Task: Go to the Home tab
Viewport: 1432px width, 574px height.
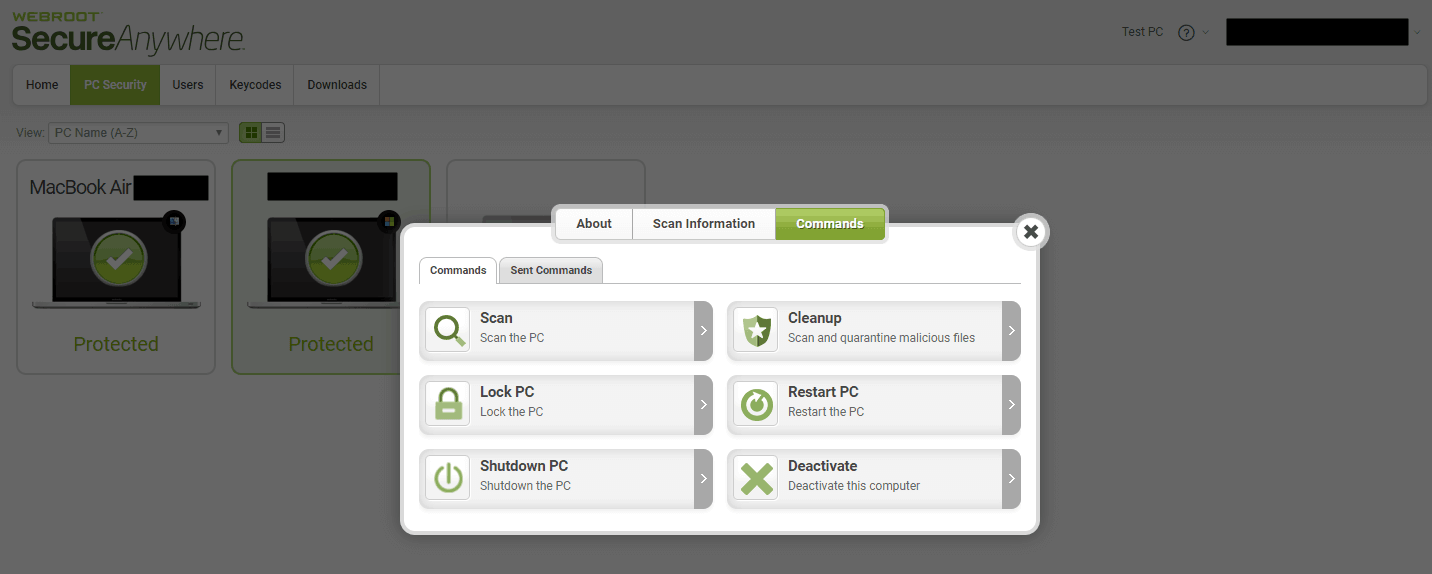Action: coord(42,85)
